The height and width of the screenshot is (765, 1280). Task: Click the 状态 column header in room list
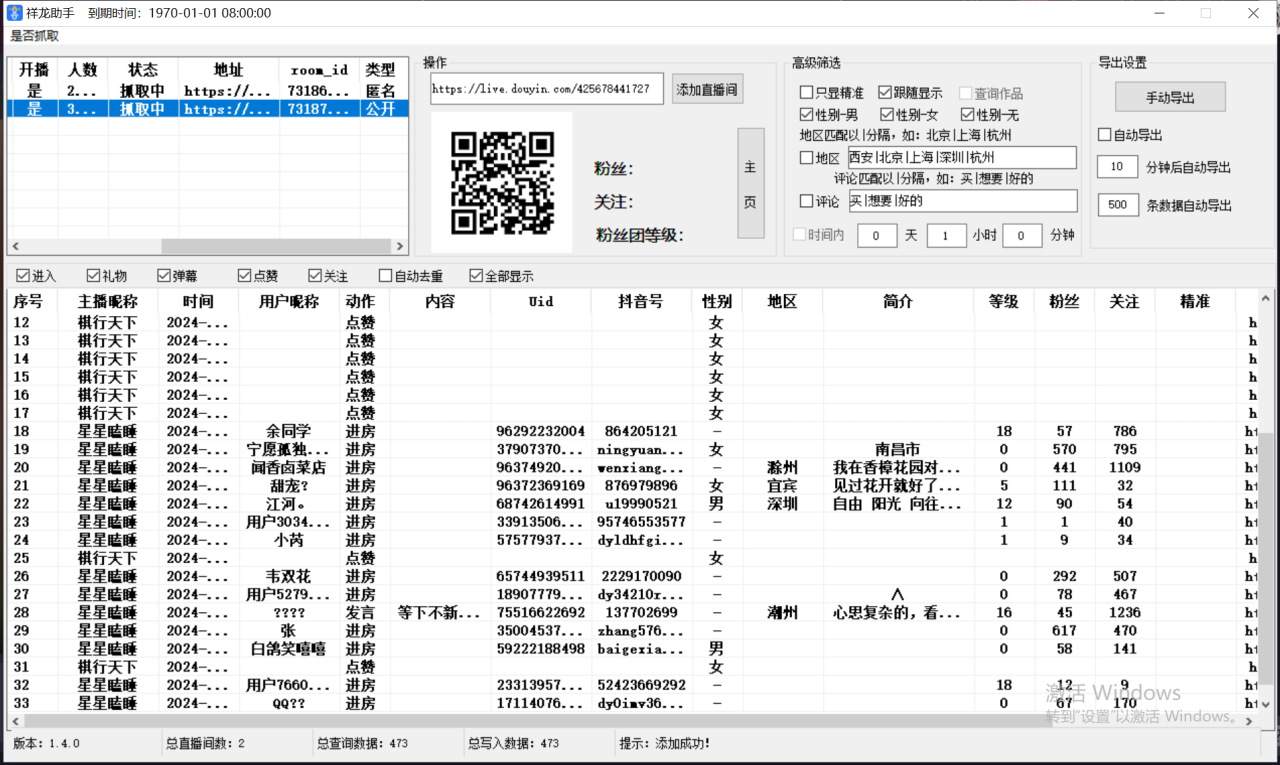(143, 70)
